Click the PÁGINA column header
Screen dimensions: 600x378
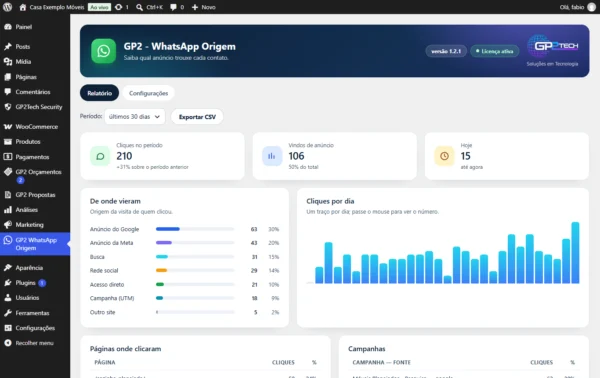tap(105, 362)
